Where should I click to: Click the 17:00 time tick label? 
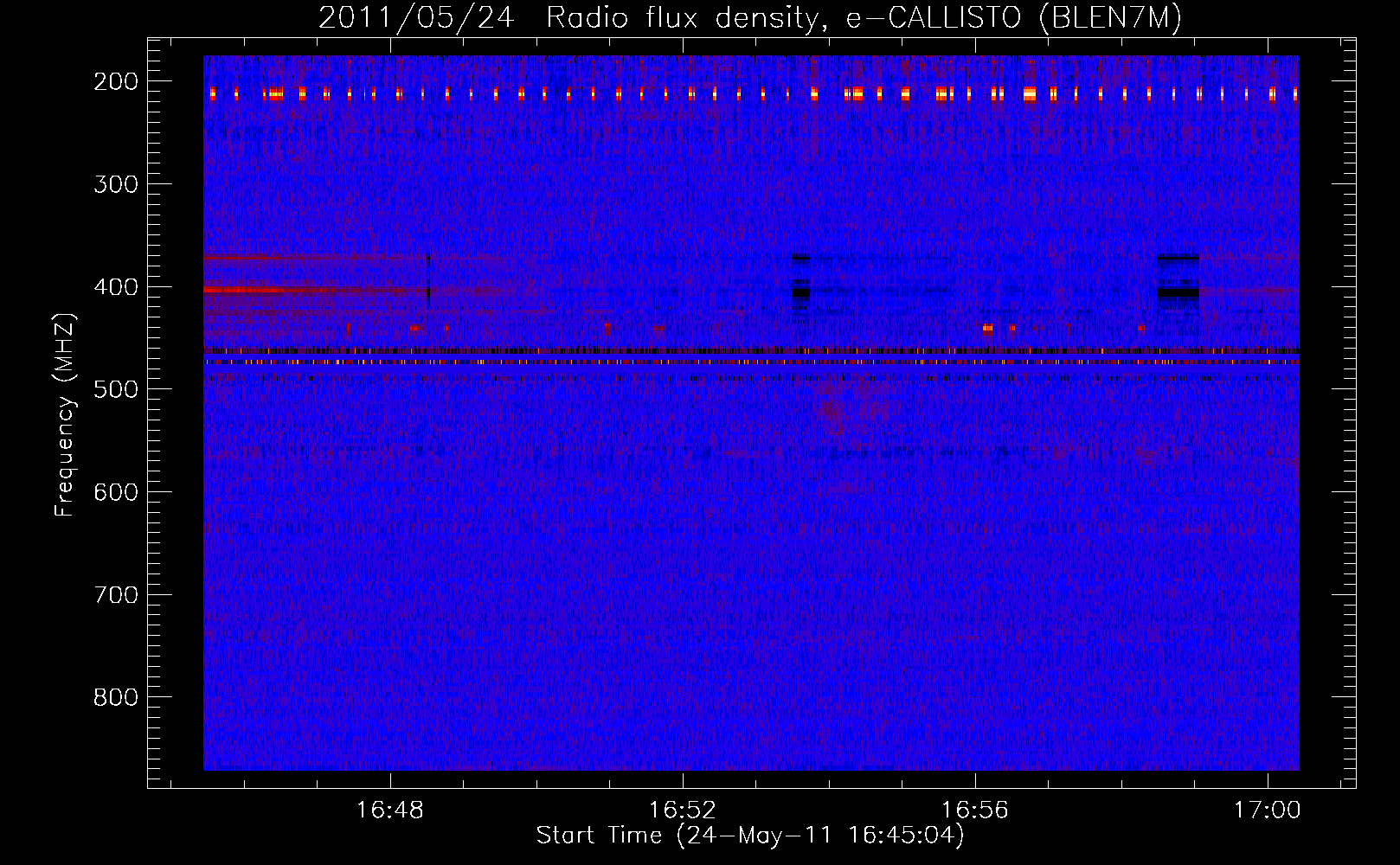(1268, 810)
